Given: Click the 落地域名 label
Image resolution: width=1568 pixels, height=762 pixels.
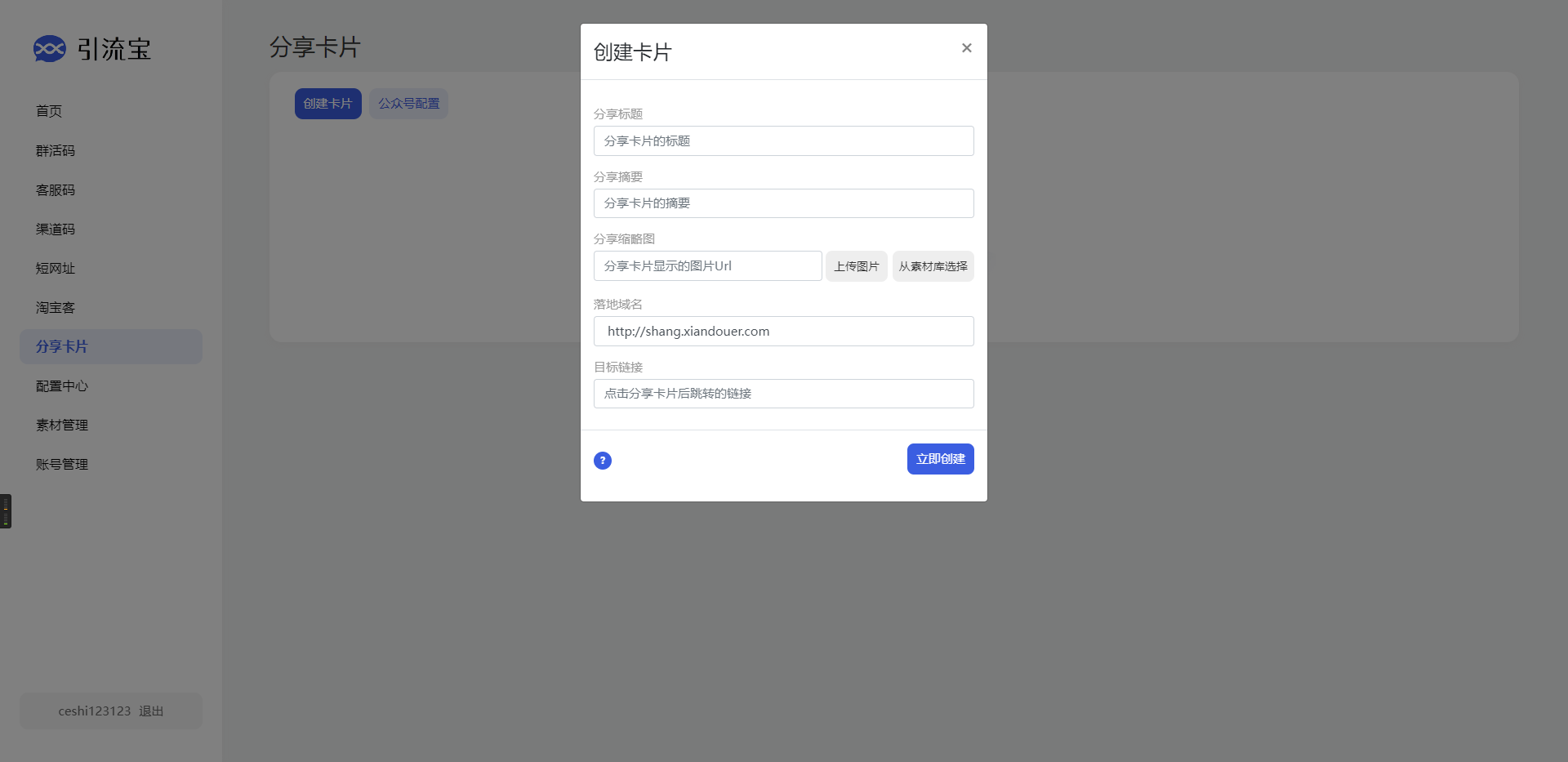Looking at the screenshot, I should point(618,305).
